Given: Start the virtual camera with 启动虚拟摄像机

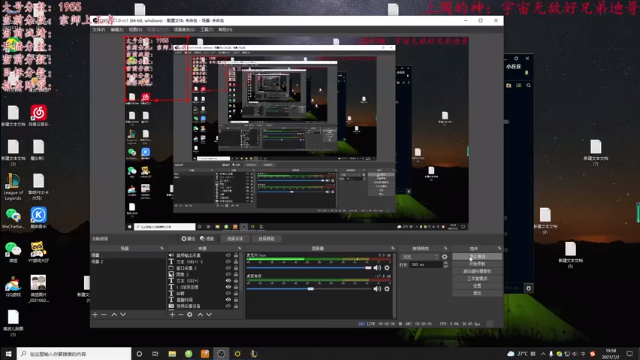Looking at the screenshot, I should [477, 271].
